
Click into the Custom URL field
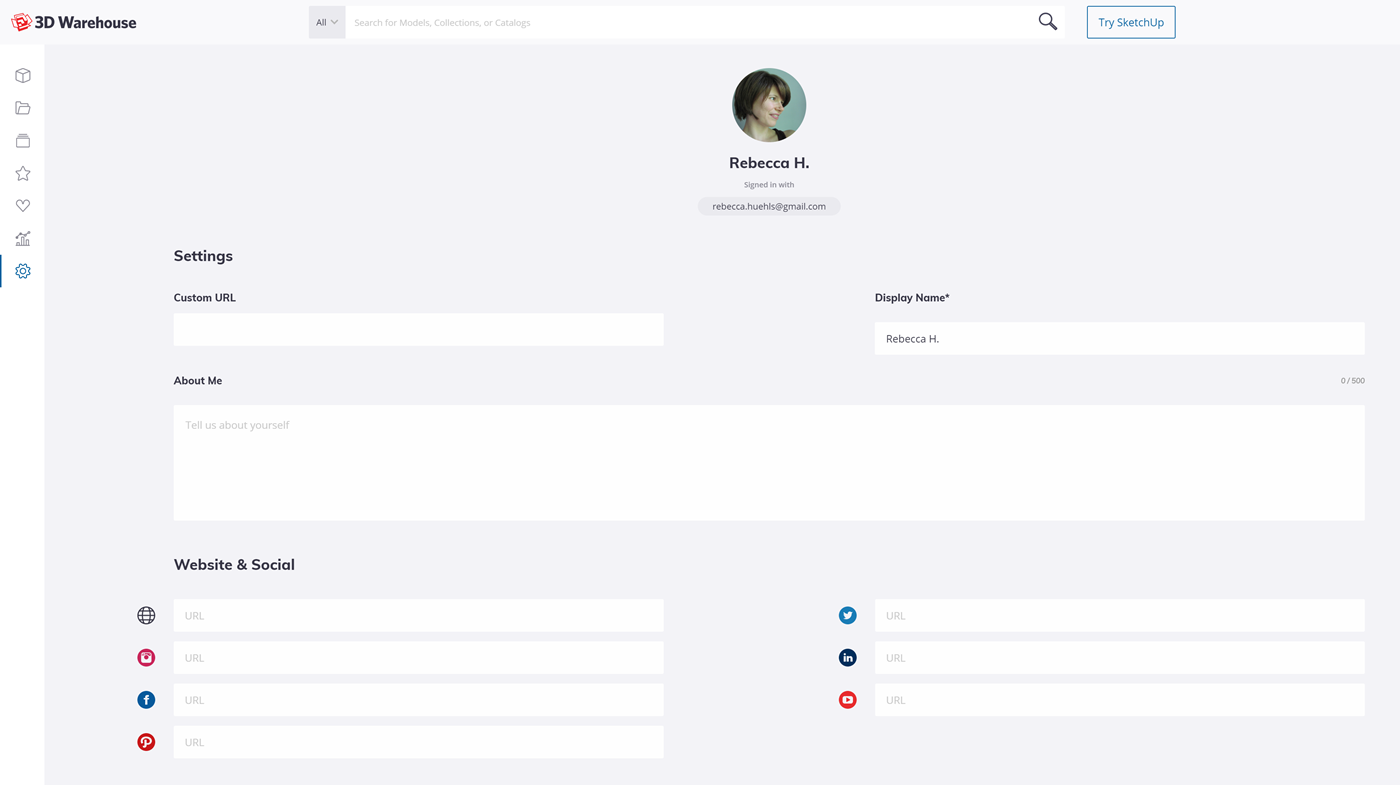pyautogui.click(x=419, y=330)
